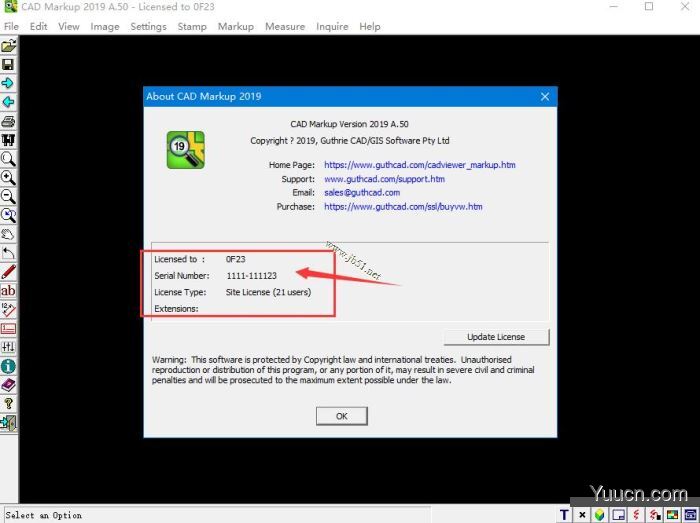This screenshot has height=523, width=700.
Task: Click the zoom out magnifier with minus
Action: [x=8, y=196]
